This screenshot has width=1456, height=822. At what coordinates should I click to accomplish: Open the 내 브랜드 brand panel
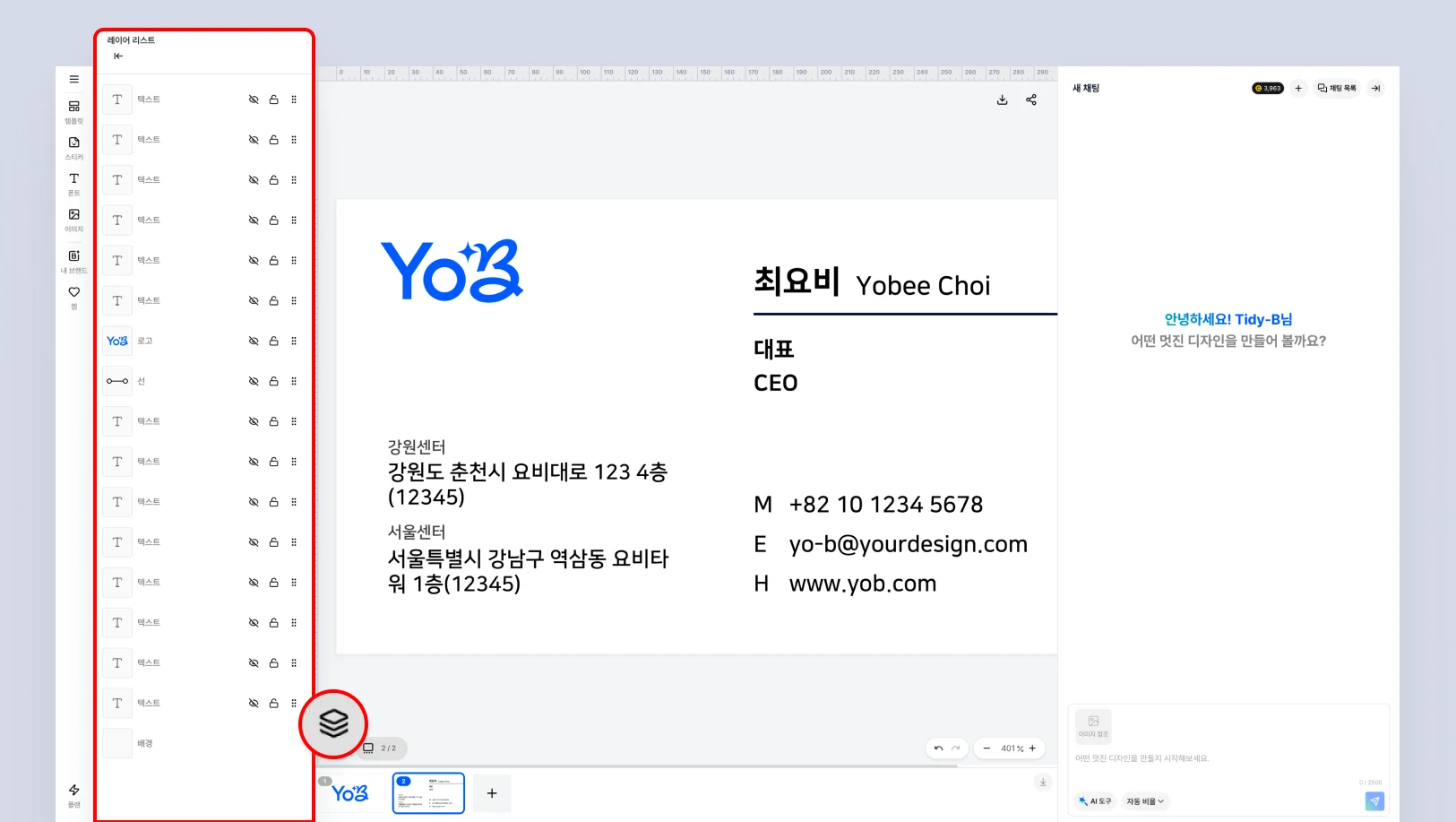tap(74, 261)
